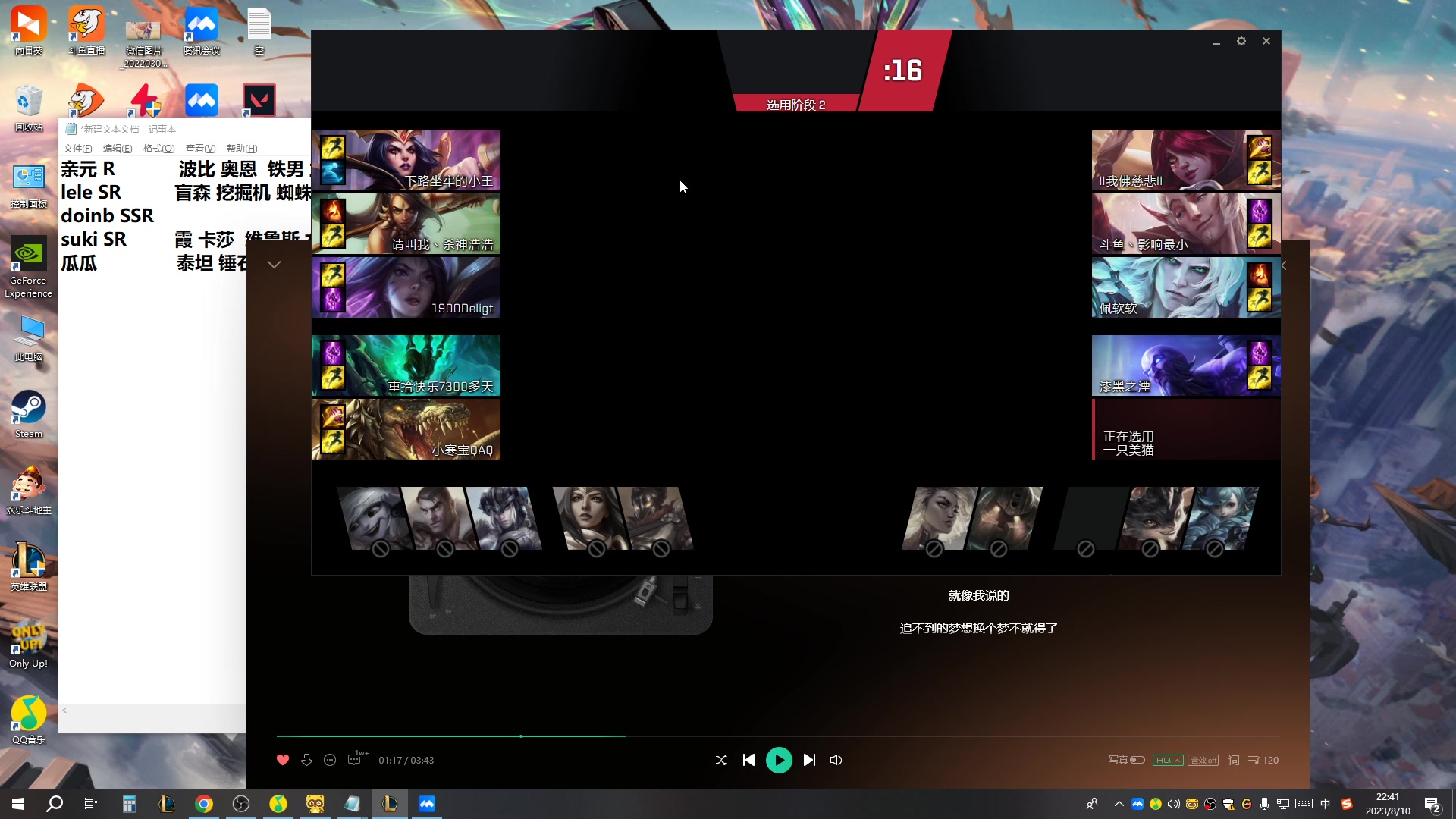Toggle the 音效 off sound effect button
Viewport: 1456px width, 819px height.
tap(1203, 760)
